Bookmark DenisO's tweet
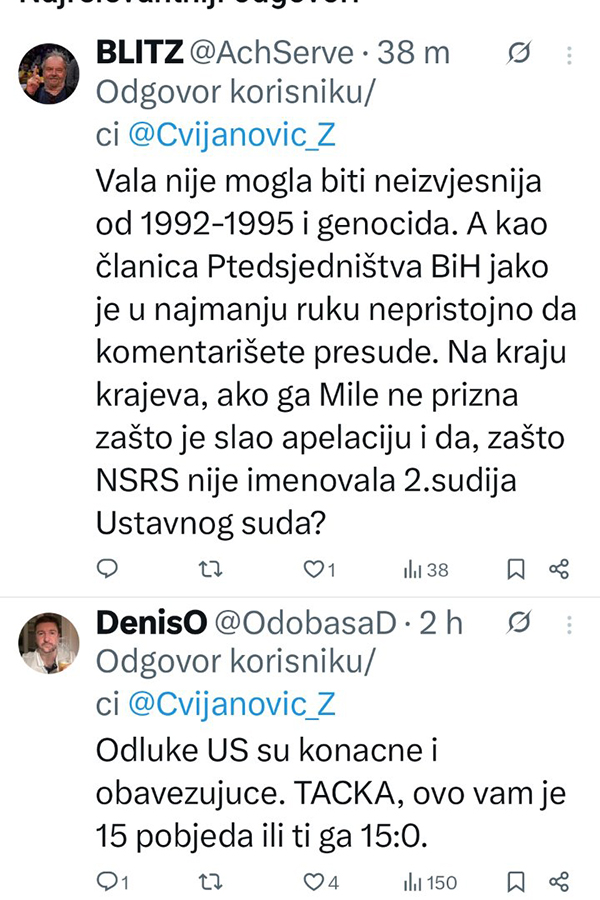This screenshot has height=900, width=600. [x=516, y=881]
